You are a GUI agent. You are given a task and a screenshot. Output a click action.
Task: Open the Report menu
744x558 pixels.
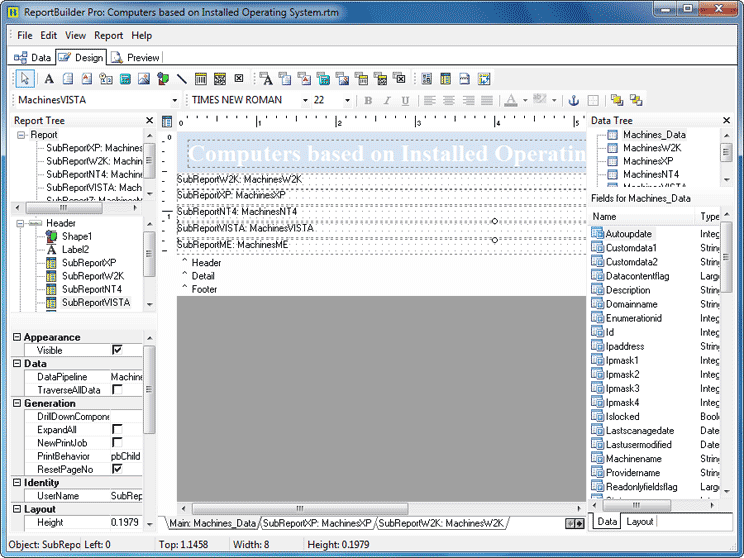[x=108, y=36]
